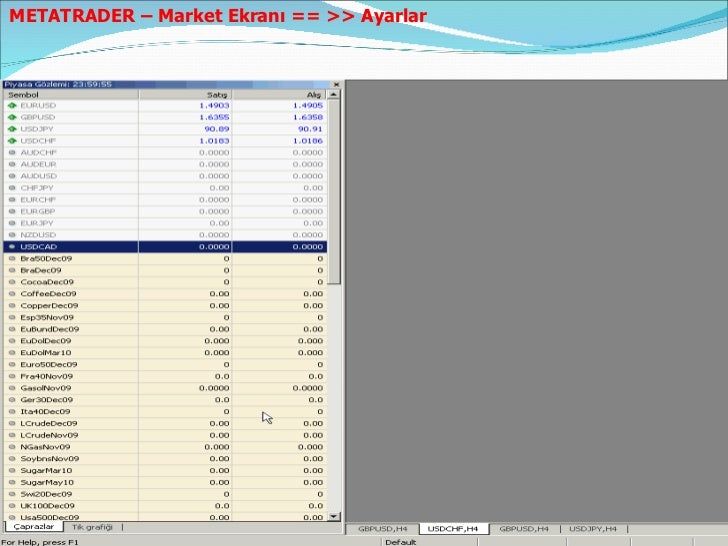This screenshot has width=728, height=546.
Task: Click the symbol icon beside CoffeeDec09
Action: point(12,294)
